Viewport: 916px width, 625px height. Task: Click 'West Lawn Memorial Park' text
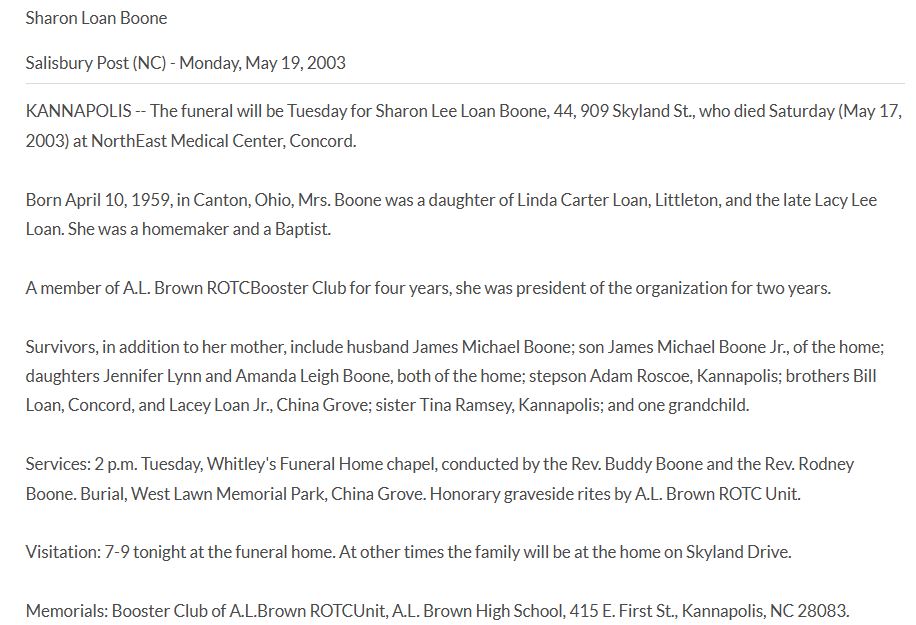coord(228,494)
